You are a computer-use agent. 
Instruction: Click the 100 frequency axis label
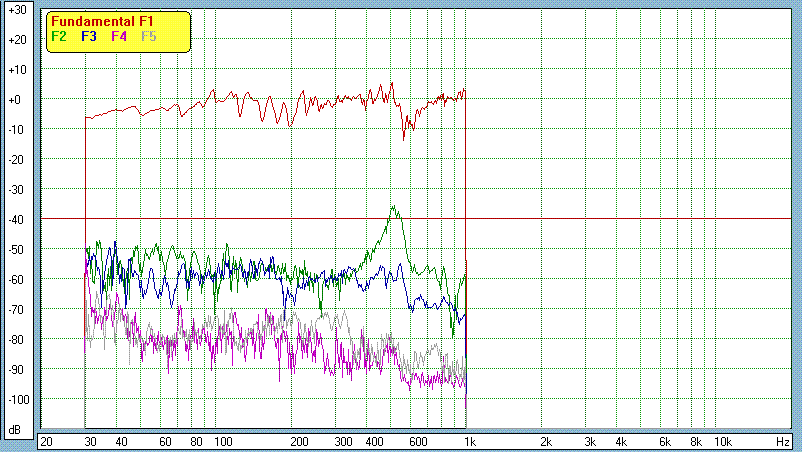(x=223, y=441)
